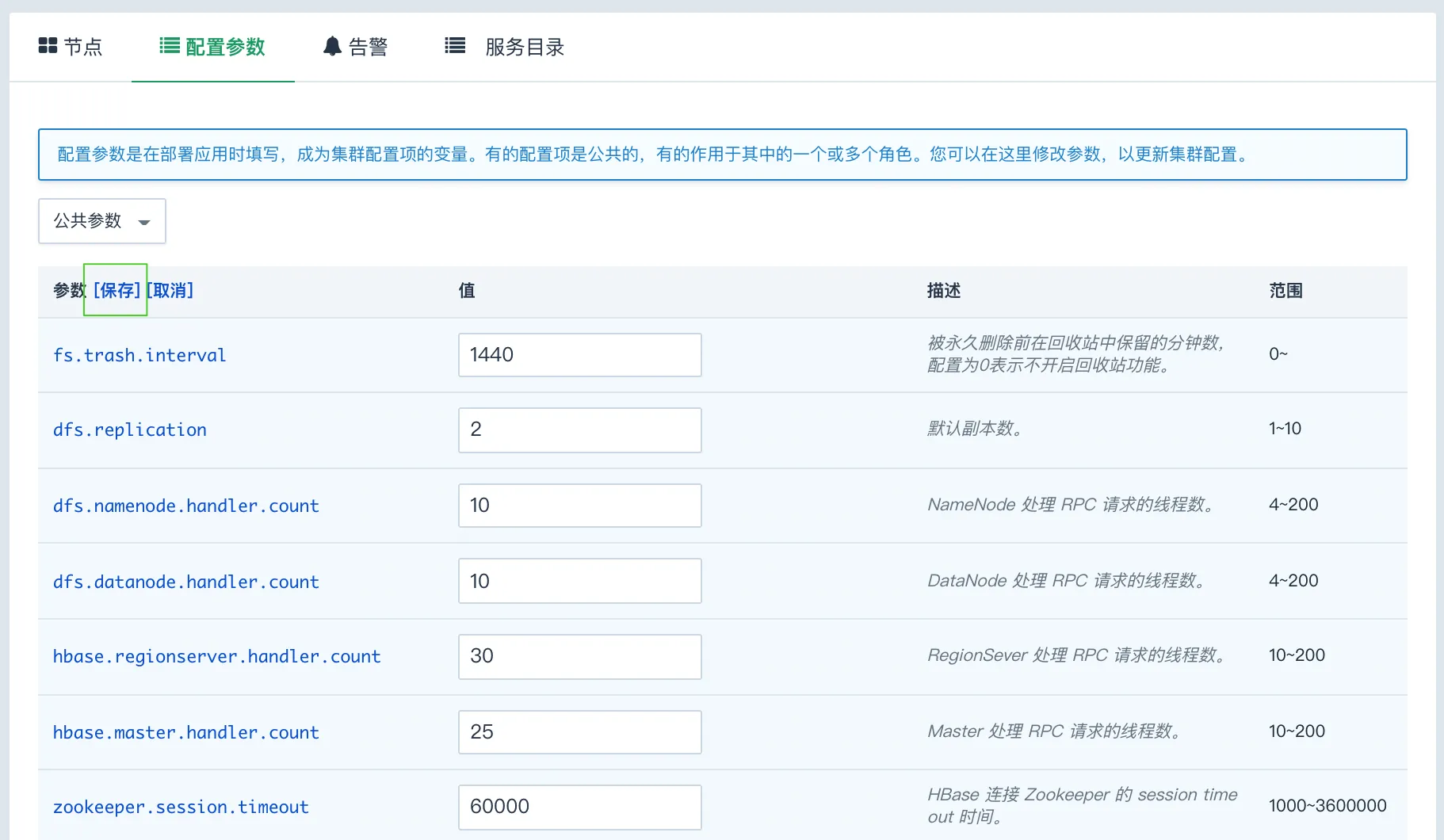Click the service catalog list icon
The image size is (1444, 840).
pos(455,46)
